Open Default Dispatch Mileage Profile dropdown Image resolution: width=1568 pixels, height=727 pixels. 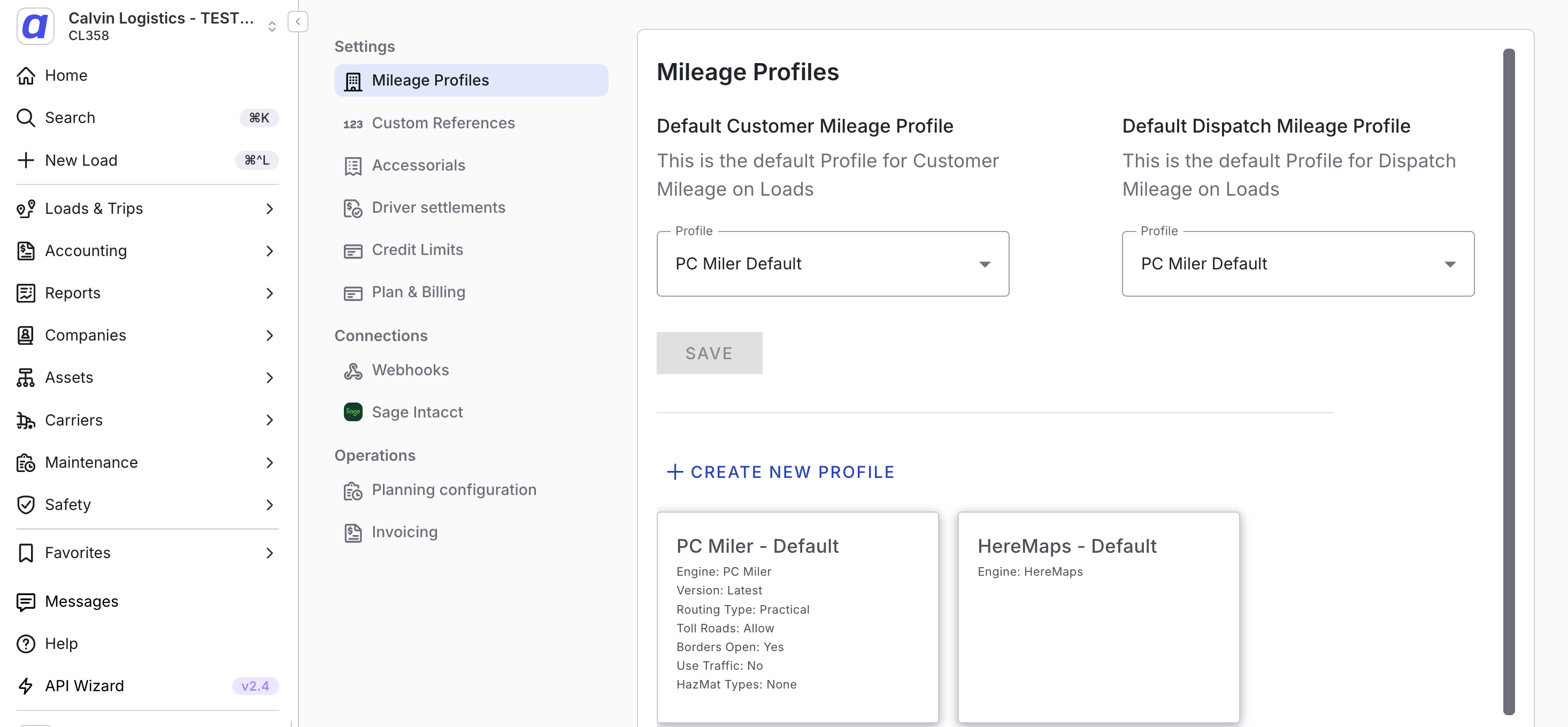1297,264
